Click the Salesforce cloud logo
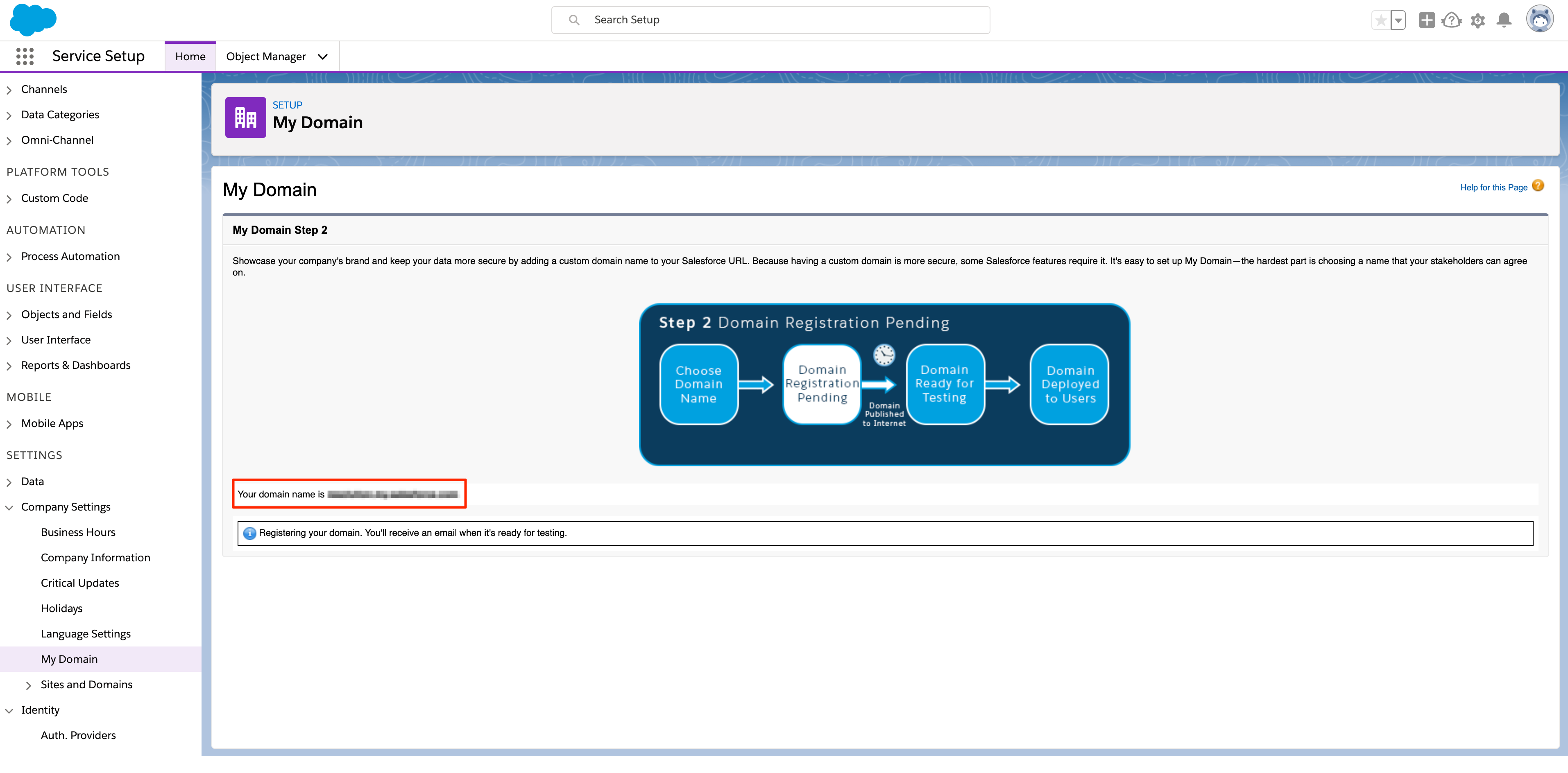Screen dimensions: 1568x773 (33, 20)
